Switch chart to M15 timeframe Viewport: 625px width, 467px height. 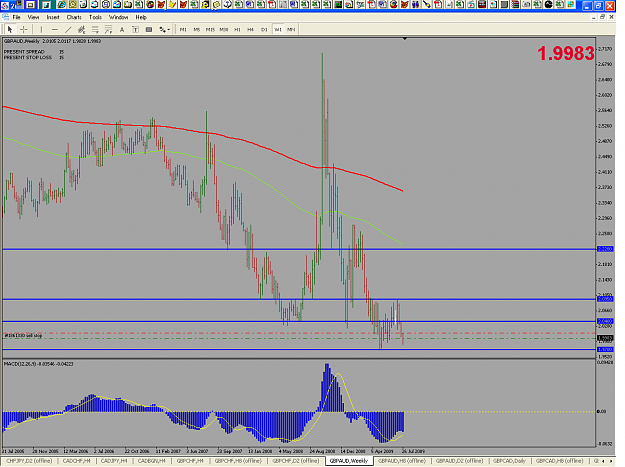tap(210, 29)
